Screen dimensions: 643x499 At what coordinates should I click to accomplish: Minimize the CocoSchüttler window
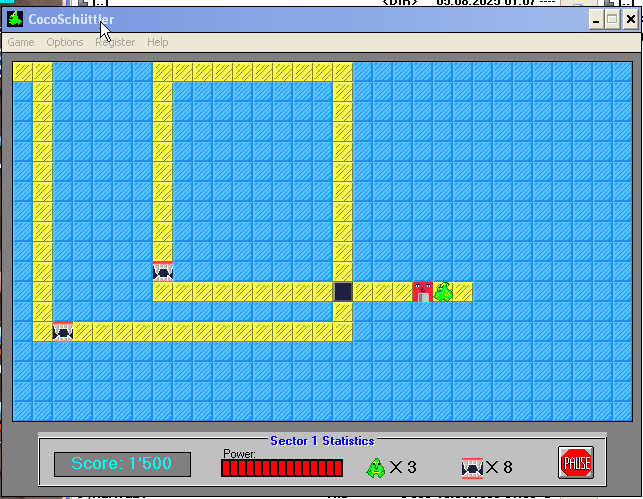click(x=596, y=19)
